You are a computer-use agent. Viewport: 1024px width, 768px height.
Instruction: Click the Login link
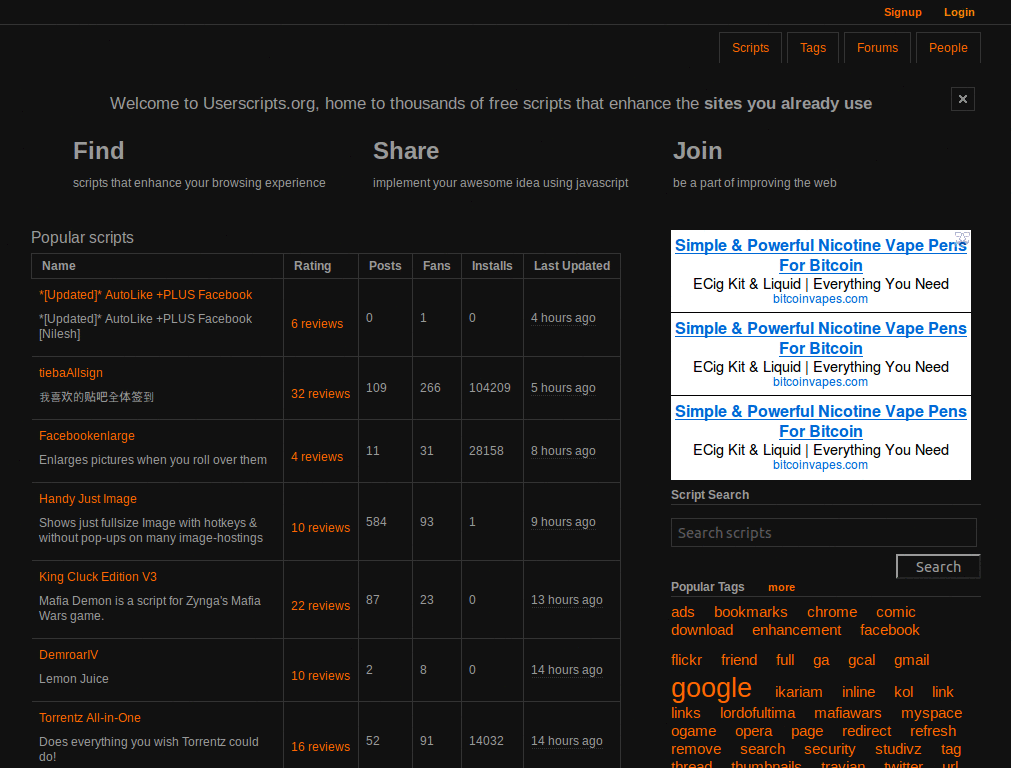pyautogui.click(x=958, y=12)
